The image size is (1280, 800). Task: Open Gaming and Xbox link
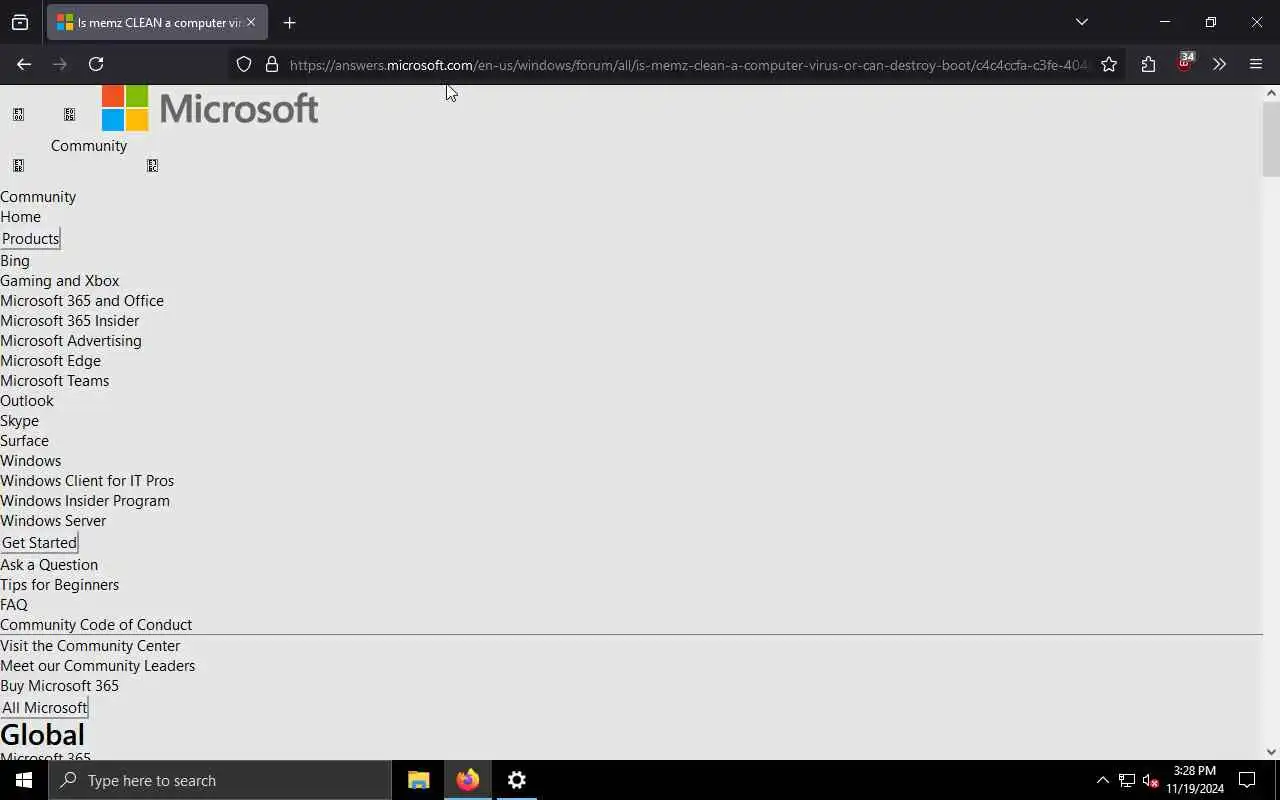coord(59,281)
